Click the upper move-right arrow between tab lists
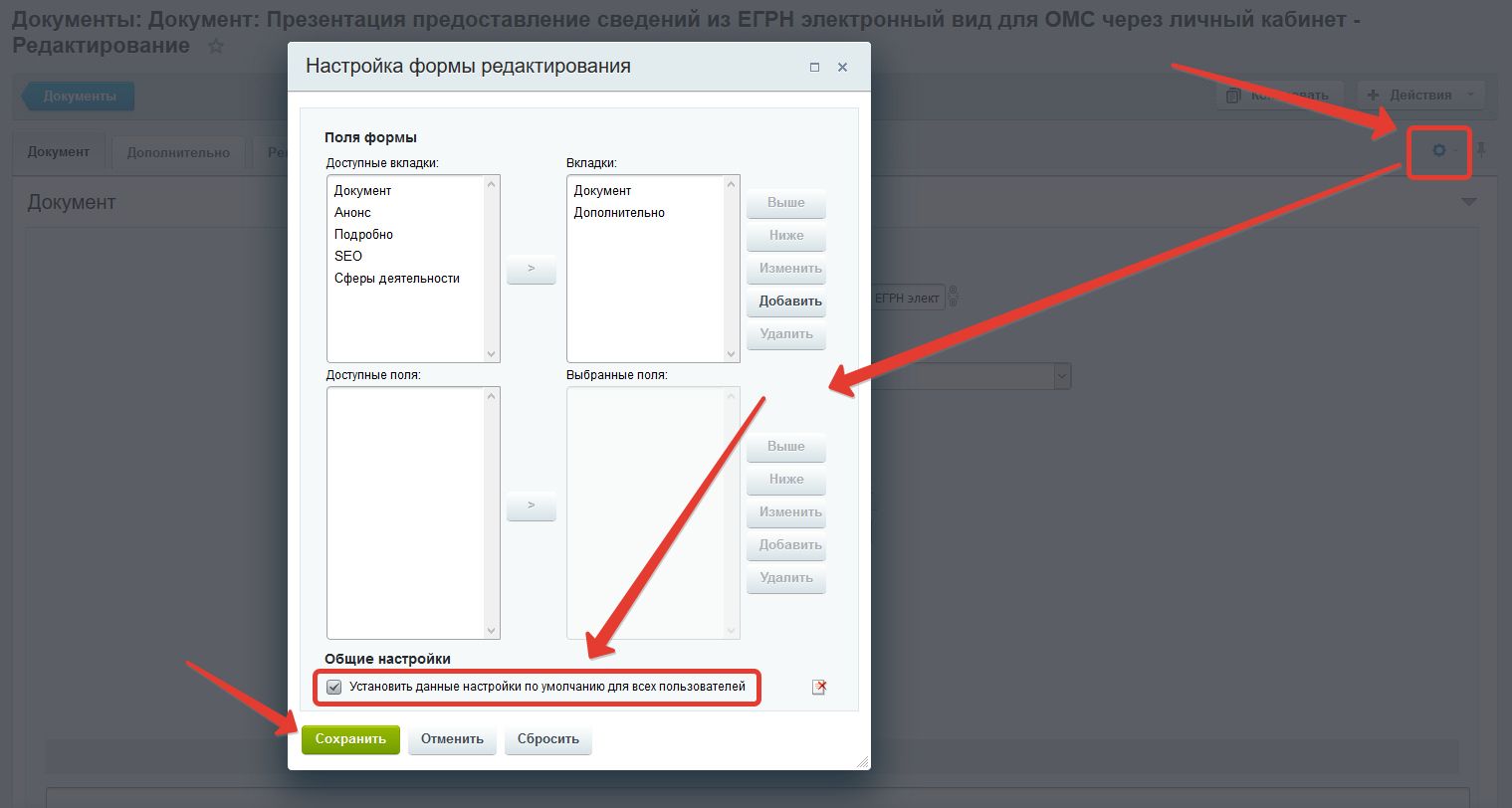 pyautogui.click(x=531, y=269)
